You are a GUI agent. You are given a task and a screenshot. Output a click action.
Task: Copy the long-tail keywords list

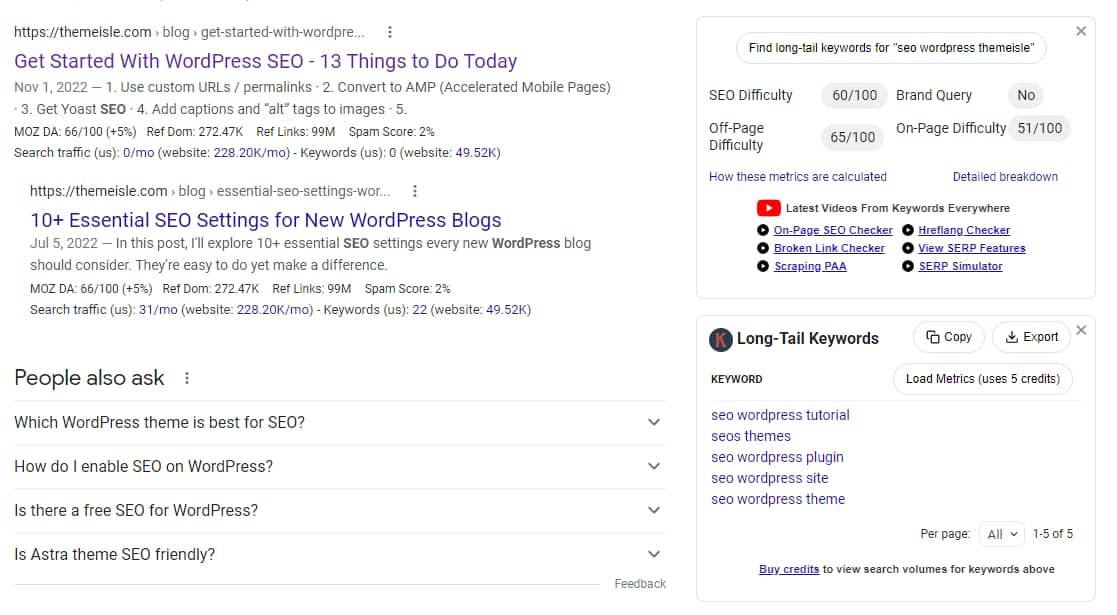point(948,337)
